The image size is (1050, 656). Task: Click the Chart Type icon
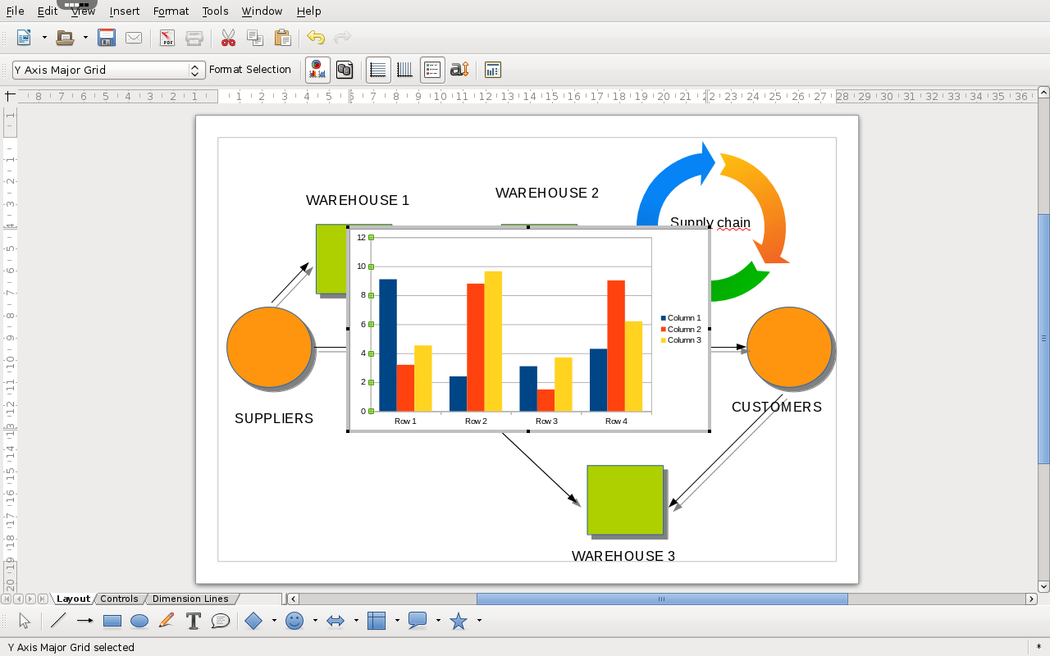tap(317, 70)
